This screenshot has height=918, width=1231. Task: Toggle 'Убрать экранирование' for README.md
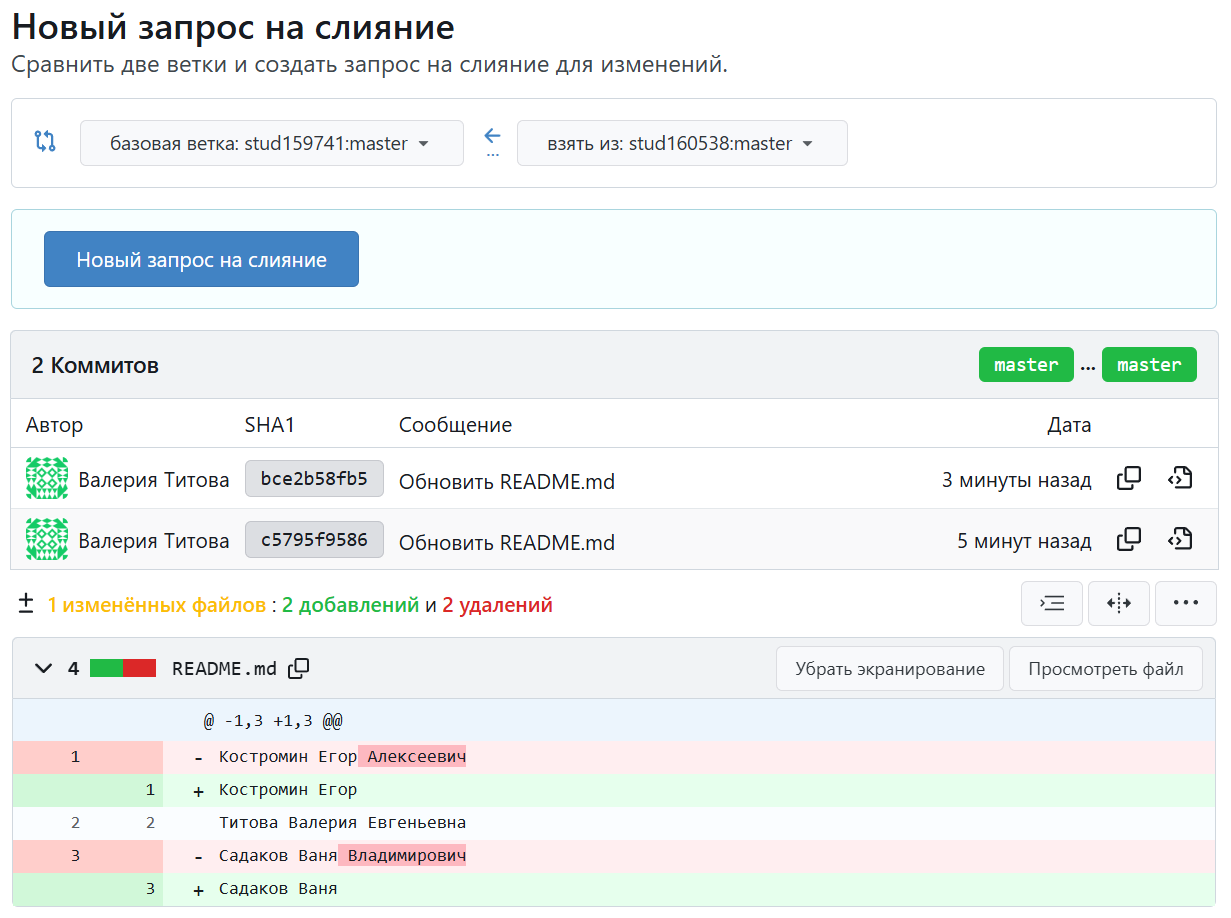coord(889,668)
